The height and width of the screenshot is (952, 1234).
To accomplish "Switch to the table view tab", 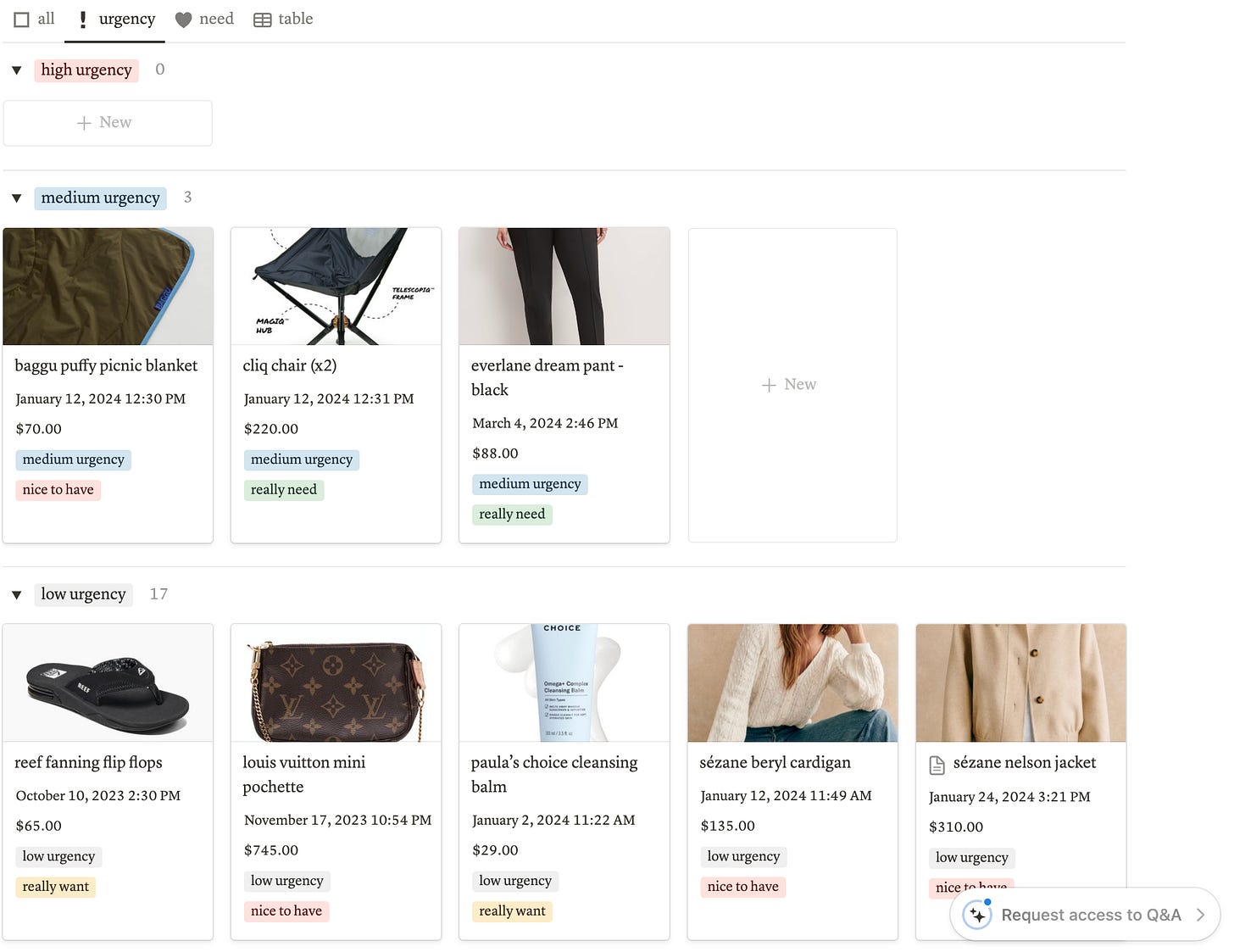I will point(283,19).
